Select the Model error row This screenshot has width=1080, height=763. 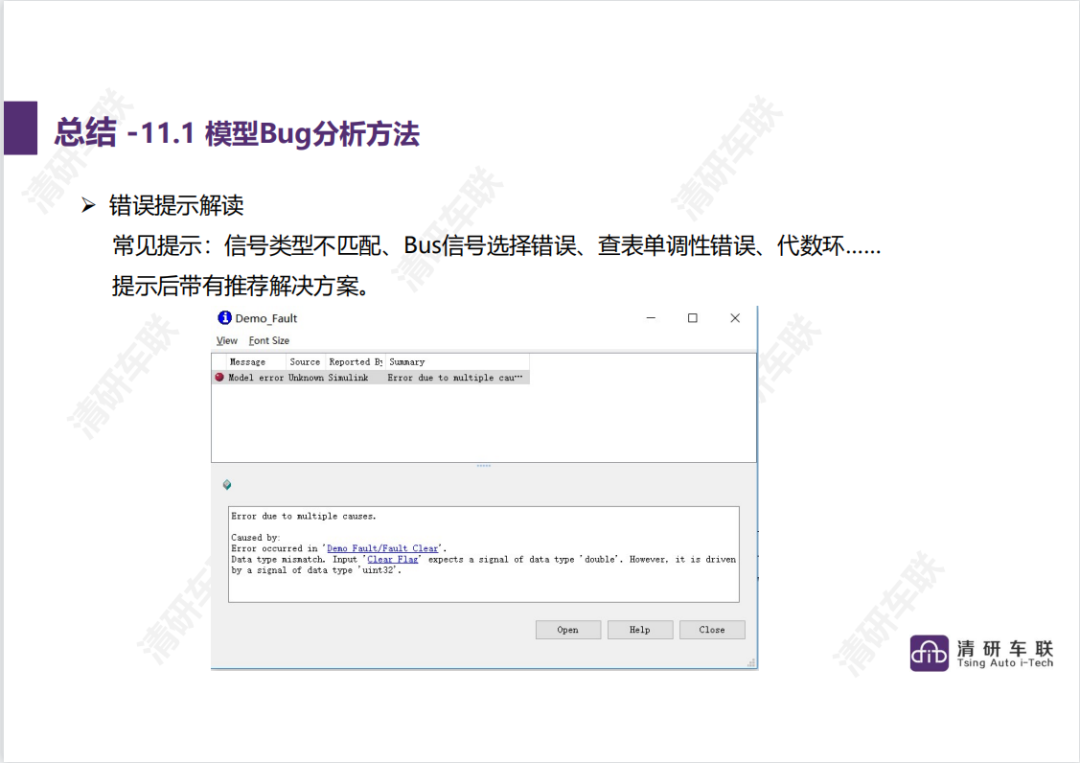coord(371,377)
